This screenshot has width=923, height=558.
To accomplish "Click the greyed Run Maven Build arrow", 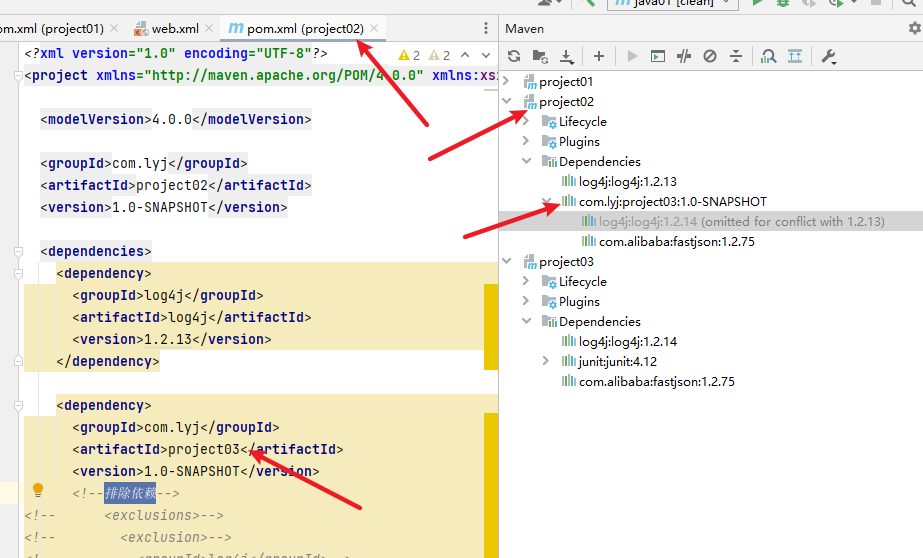I will [632, 57].
